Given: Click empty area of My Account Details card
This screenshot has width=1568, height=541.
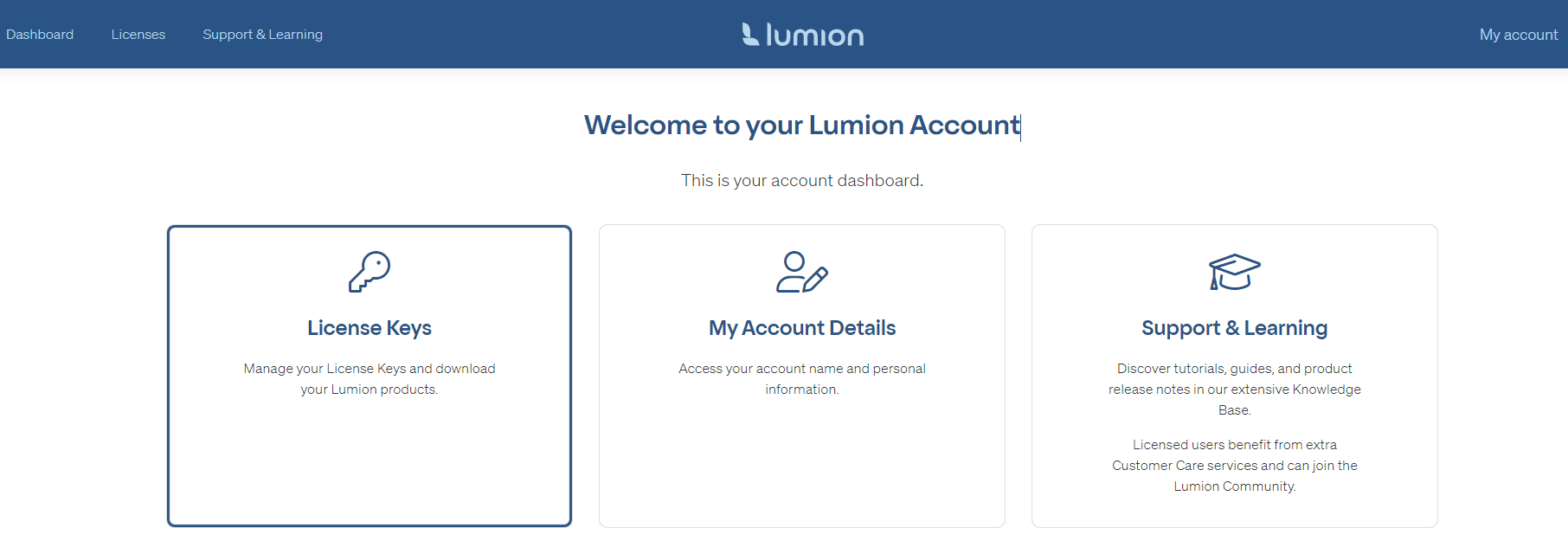Looking at the screenshot, I should (802, 467).
